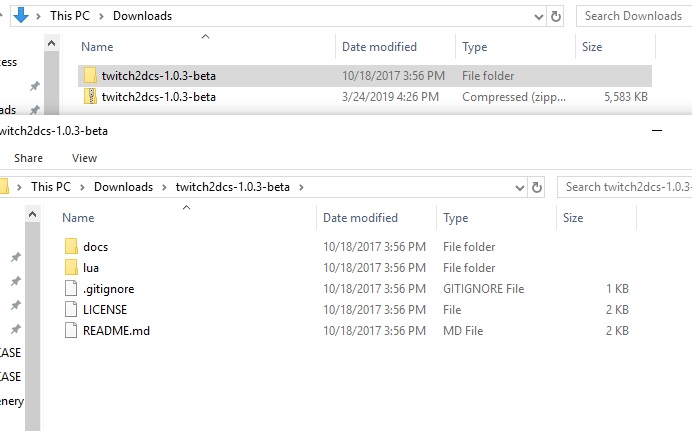Click This PC breadcrumb in Downloads window
This screenshot has height=431, width=692.
(70, 16)
